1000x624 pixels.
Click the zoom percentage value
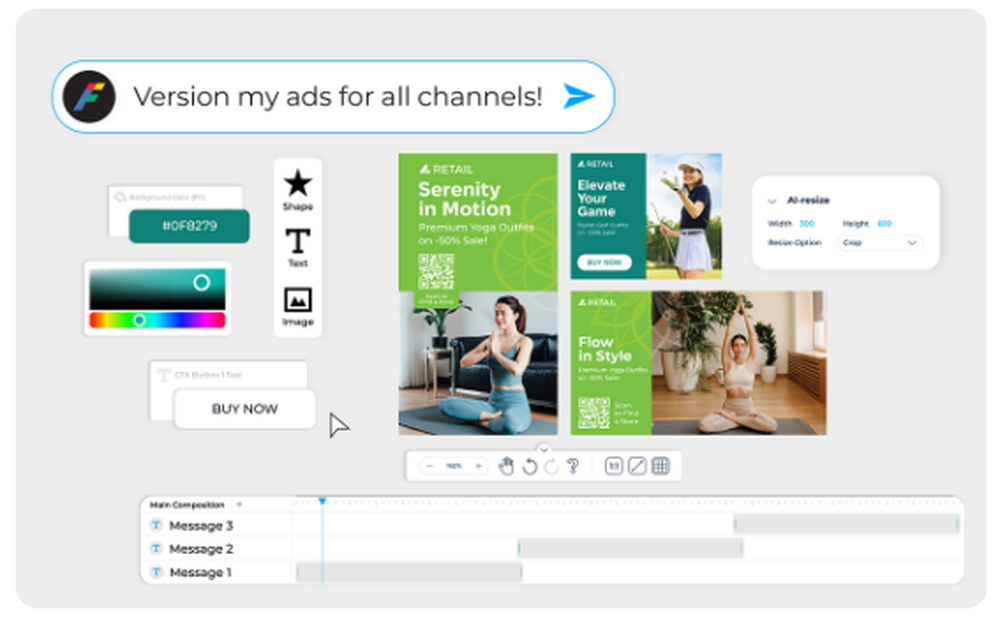click(454, 466)
